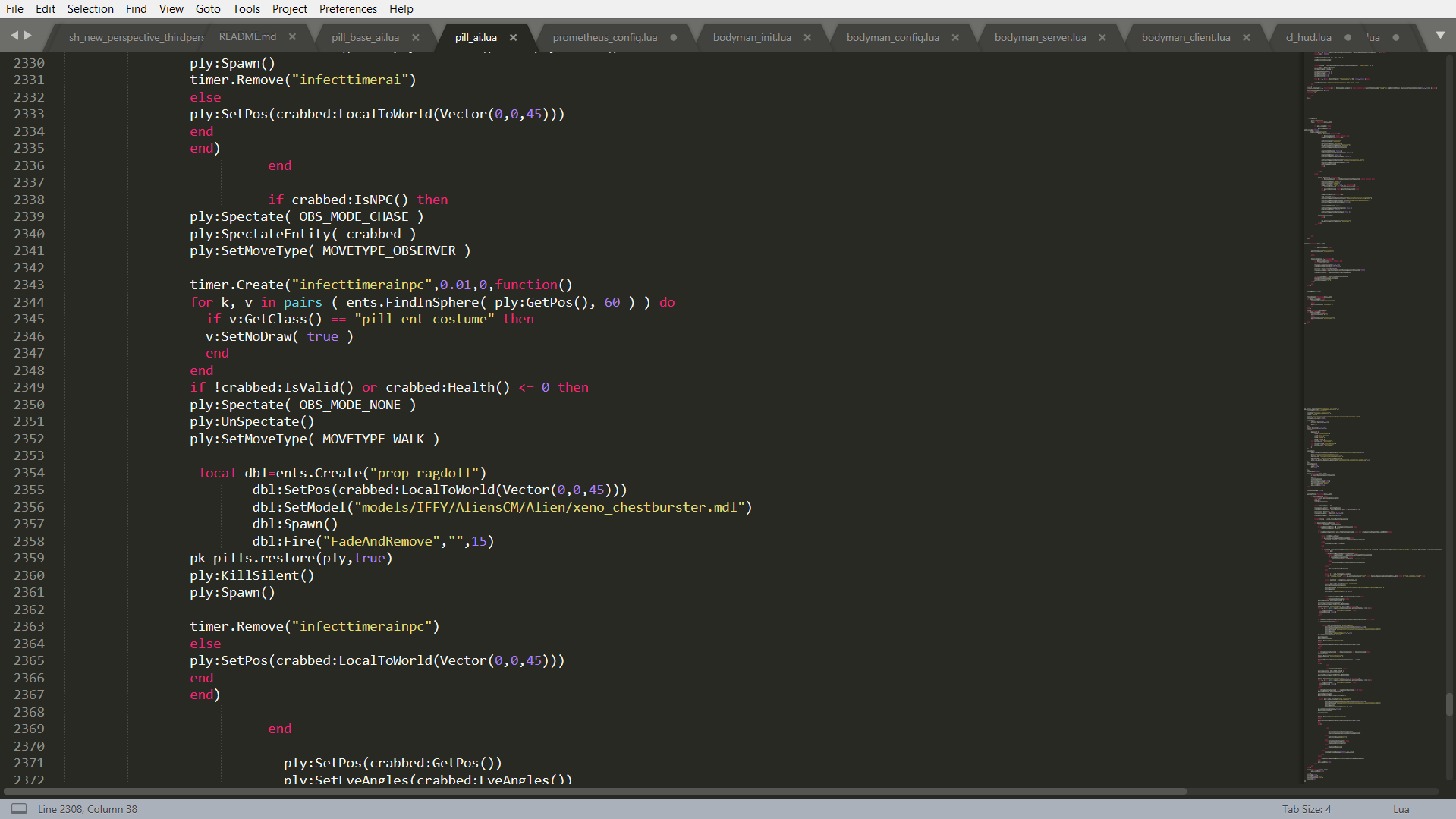Click MOVETYPE_OBSERVER on line 2341
The width and height of the screenshot is (1456, 819).
pyautogui.click(x=389, y=250)
